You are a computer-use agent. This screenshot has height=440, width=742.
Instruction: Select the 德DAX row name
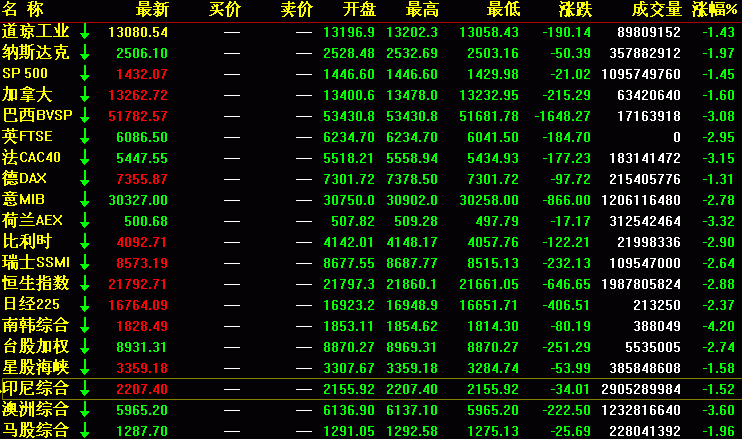coord(24,178)
